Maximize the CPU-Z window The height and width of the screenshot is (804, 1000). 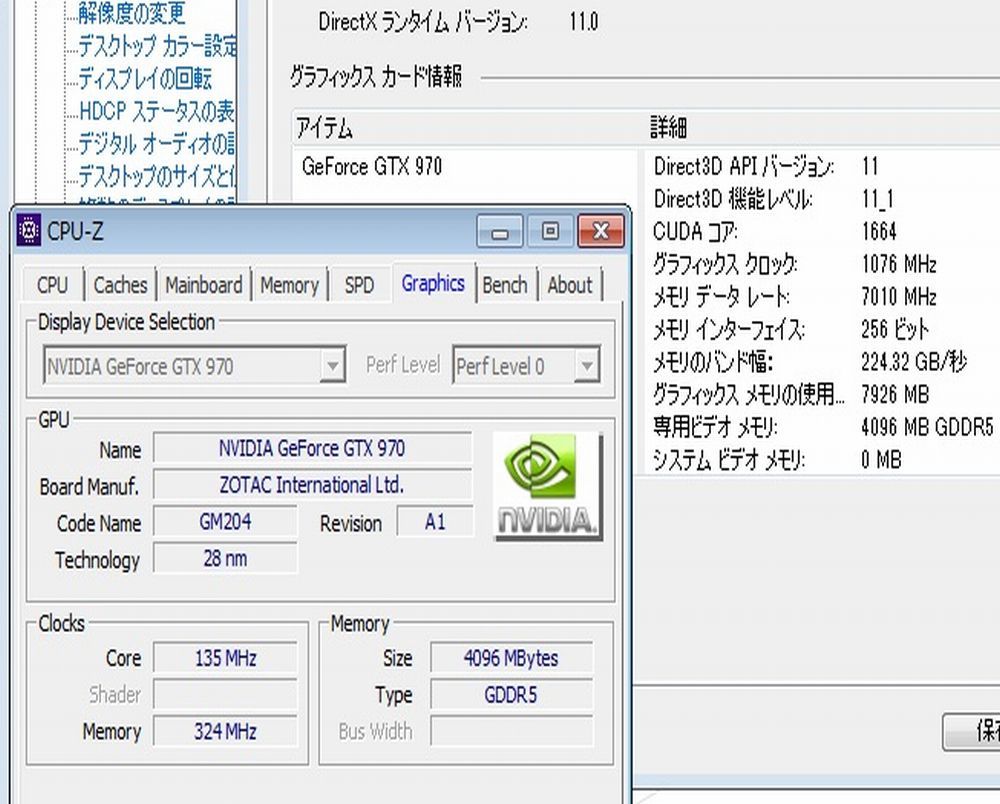click(x=550, y=233)
